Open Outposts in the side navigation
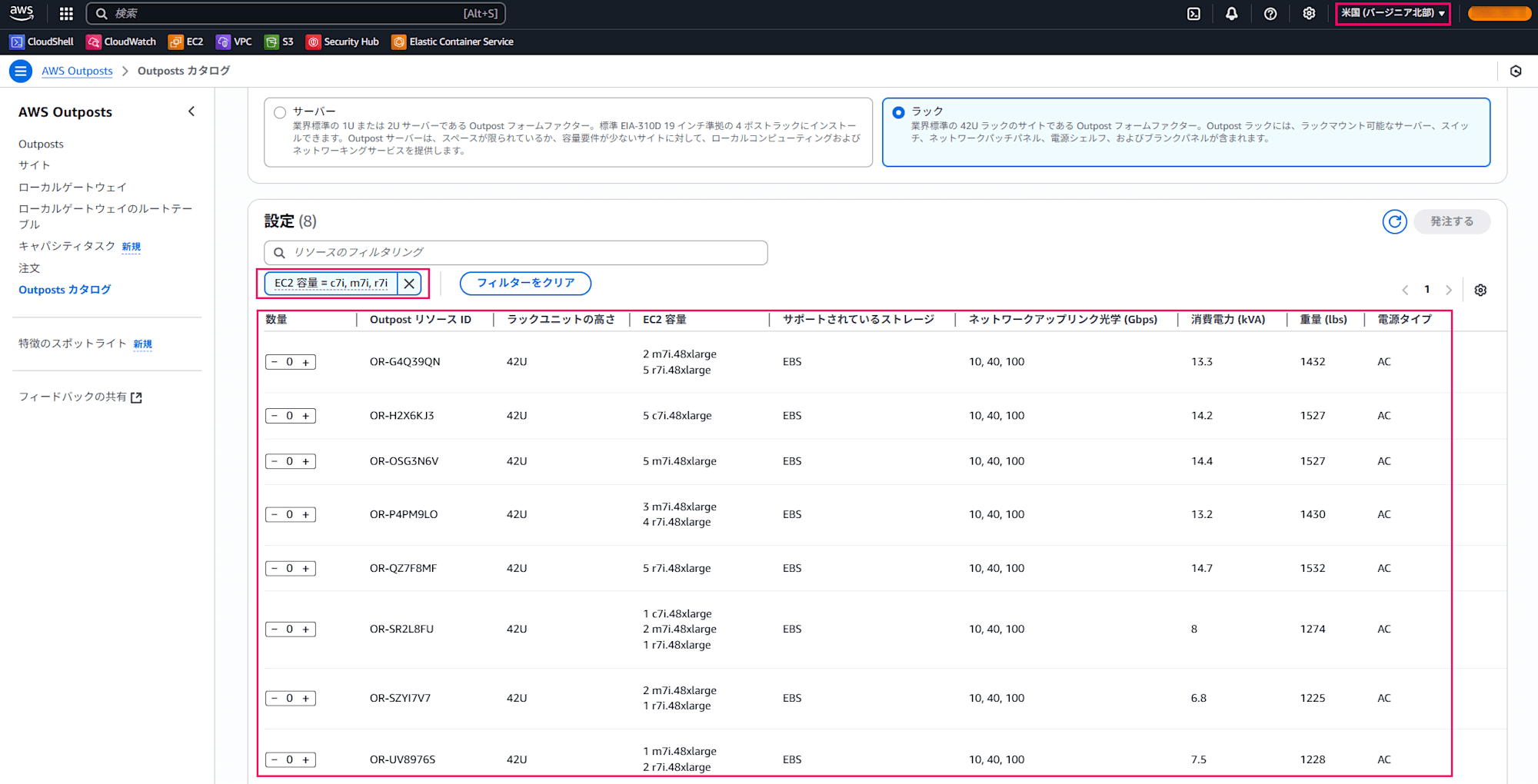 pos(41,144)
